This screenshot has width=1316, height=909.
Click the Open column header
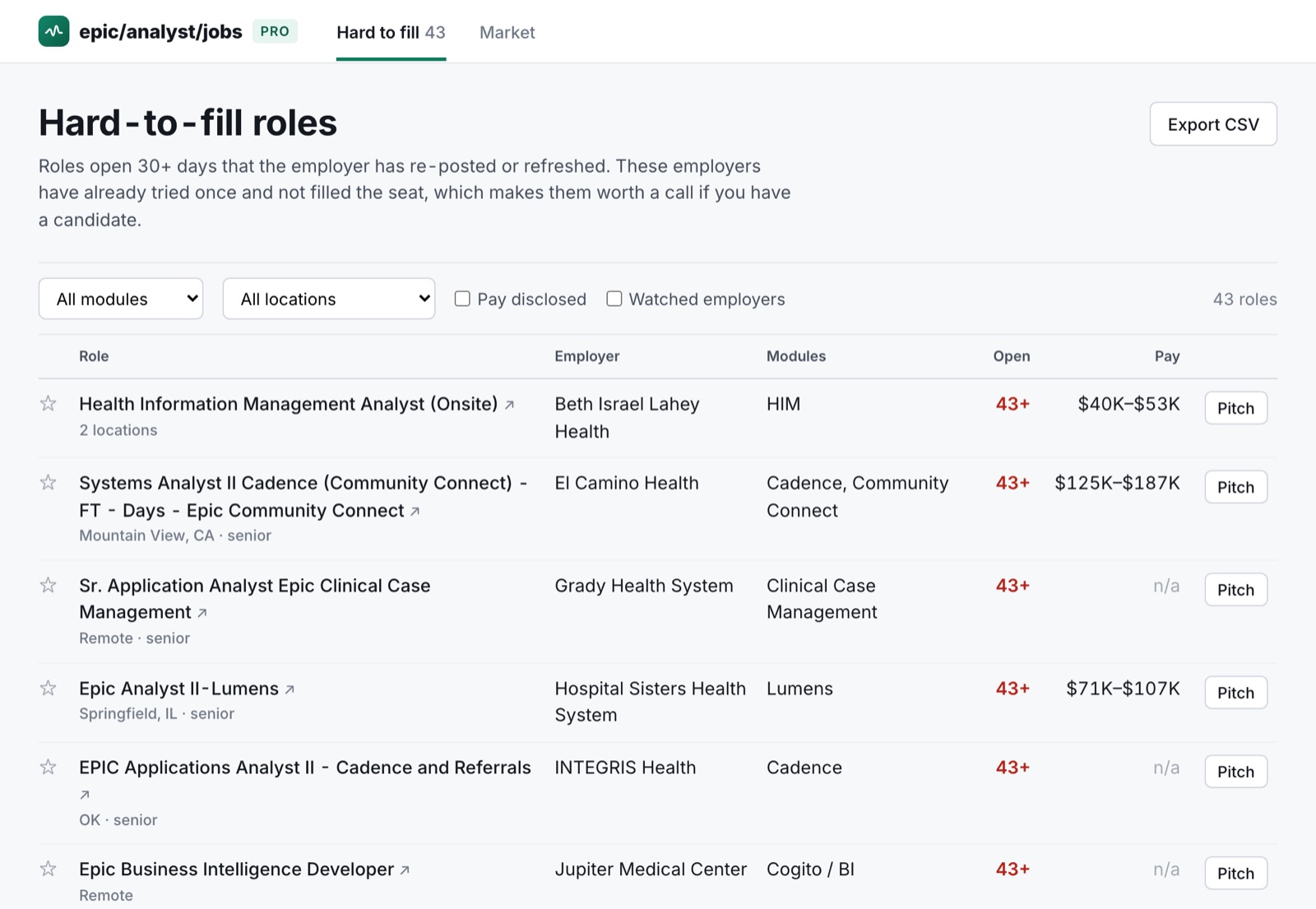[x=1011, y=356]
